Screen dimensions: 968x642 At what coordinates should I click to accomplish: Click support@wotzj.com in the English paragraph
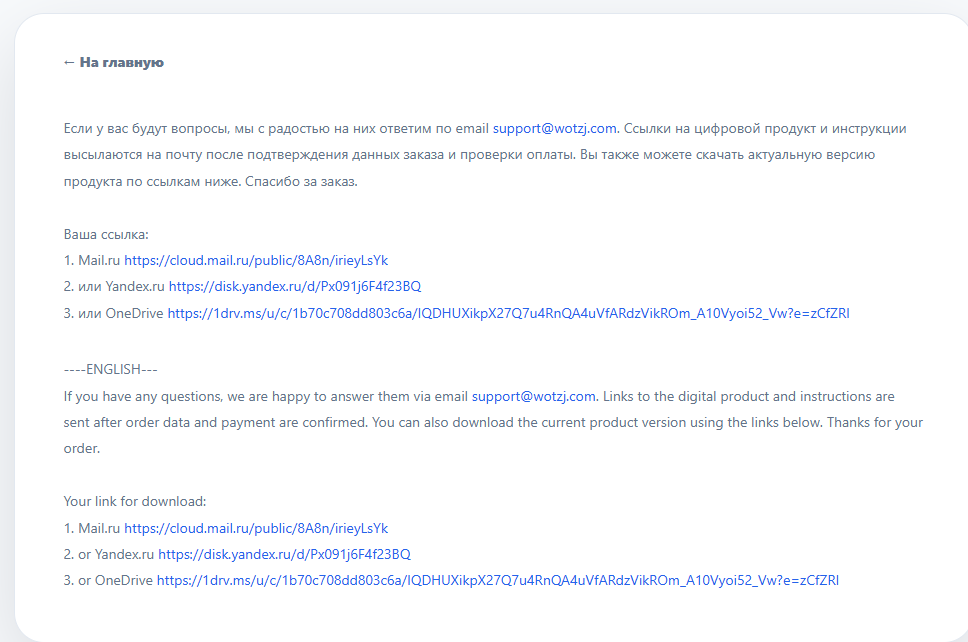(534, 396)
